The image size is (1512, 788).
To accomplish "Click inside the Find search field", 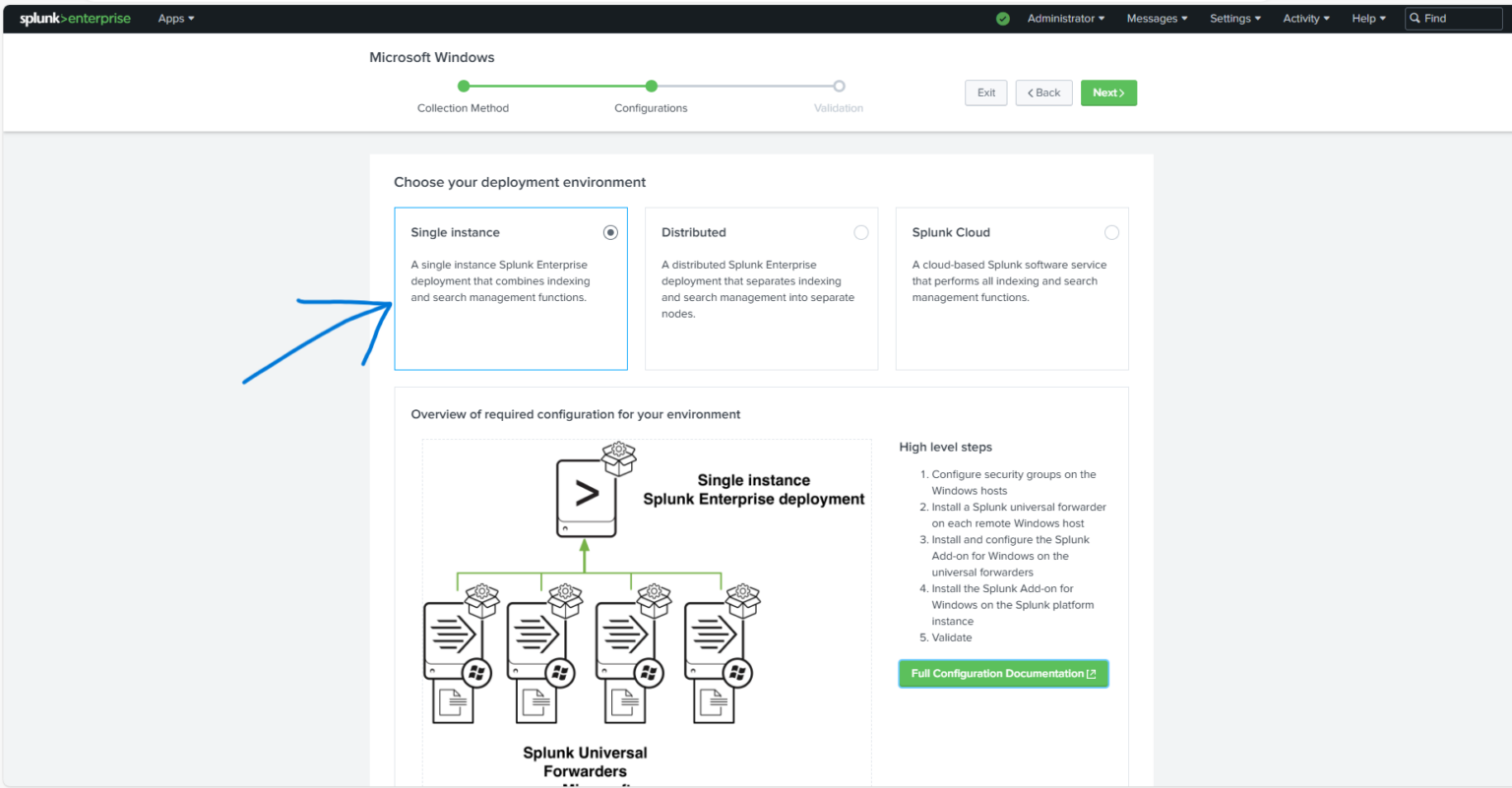I will 1457,18.
